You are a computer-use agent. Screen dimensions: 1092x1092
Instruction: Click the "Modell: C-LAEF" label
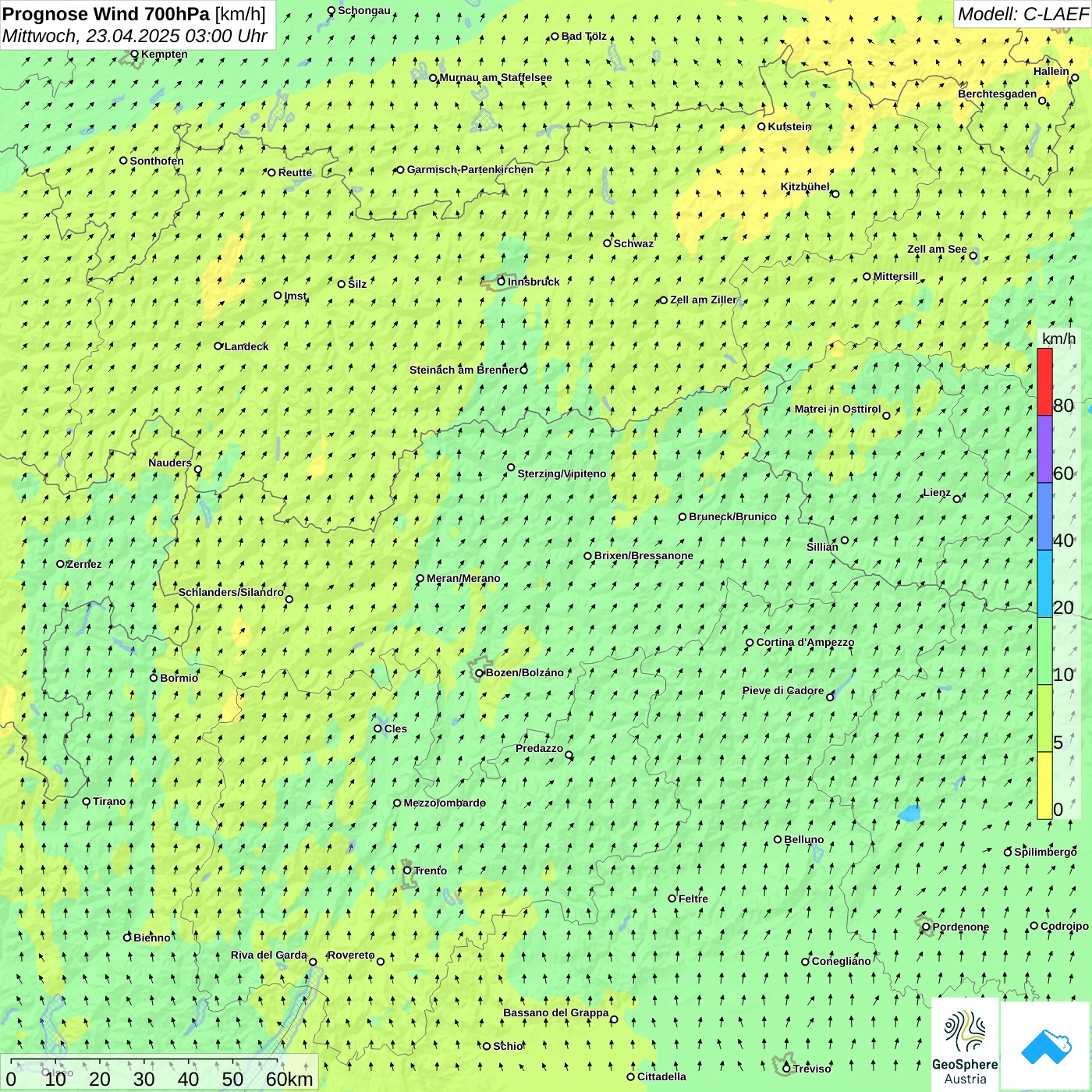(1023, 14)
